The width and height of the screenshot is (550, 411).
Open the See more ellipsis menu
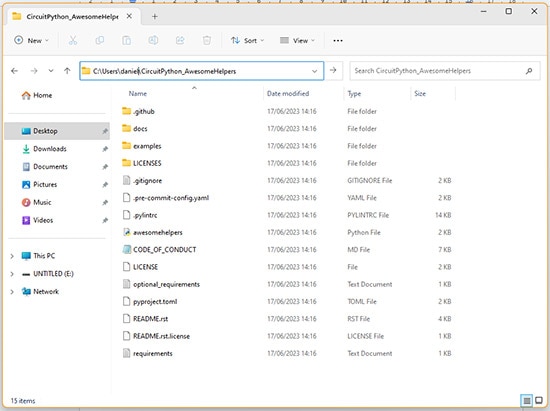click(338, 41)
